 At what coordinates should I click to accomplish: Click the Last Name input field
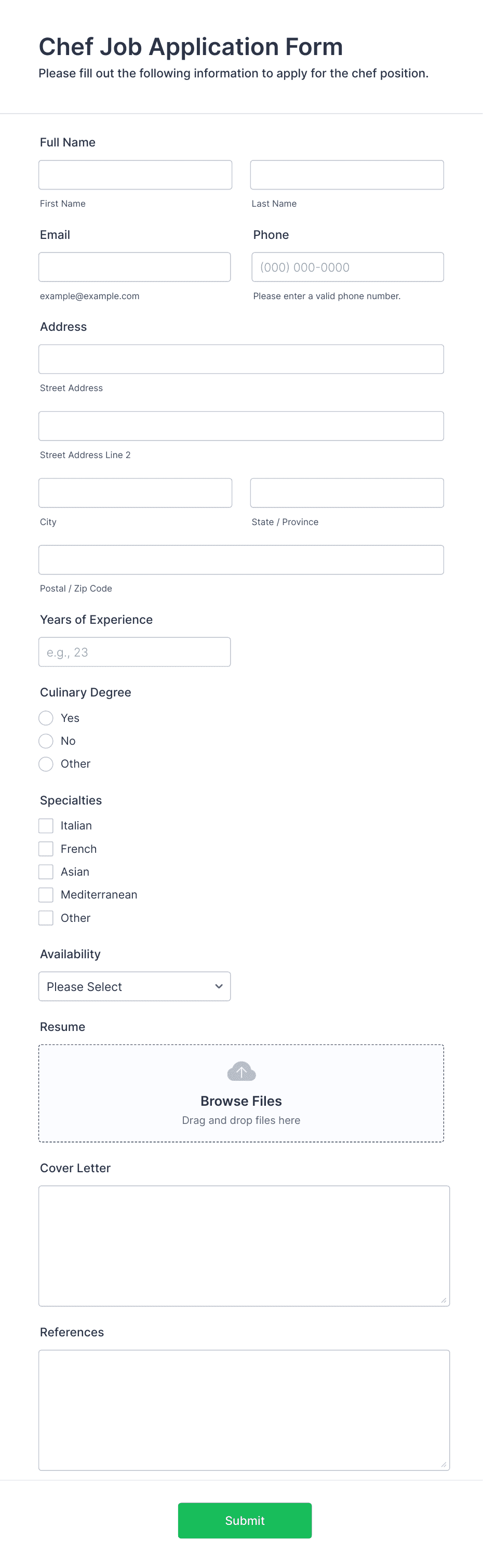pyautogui.click(x=347, y=175)
